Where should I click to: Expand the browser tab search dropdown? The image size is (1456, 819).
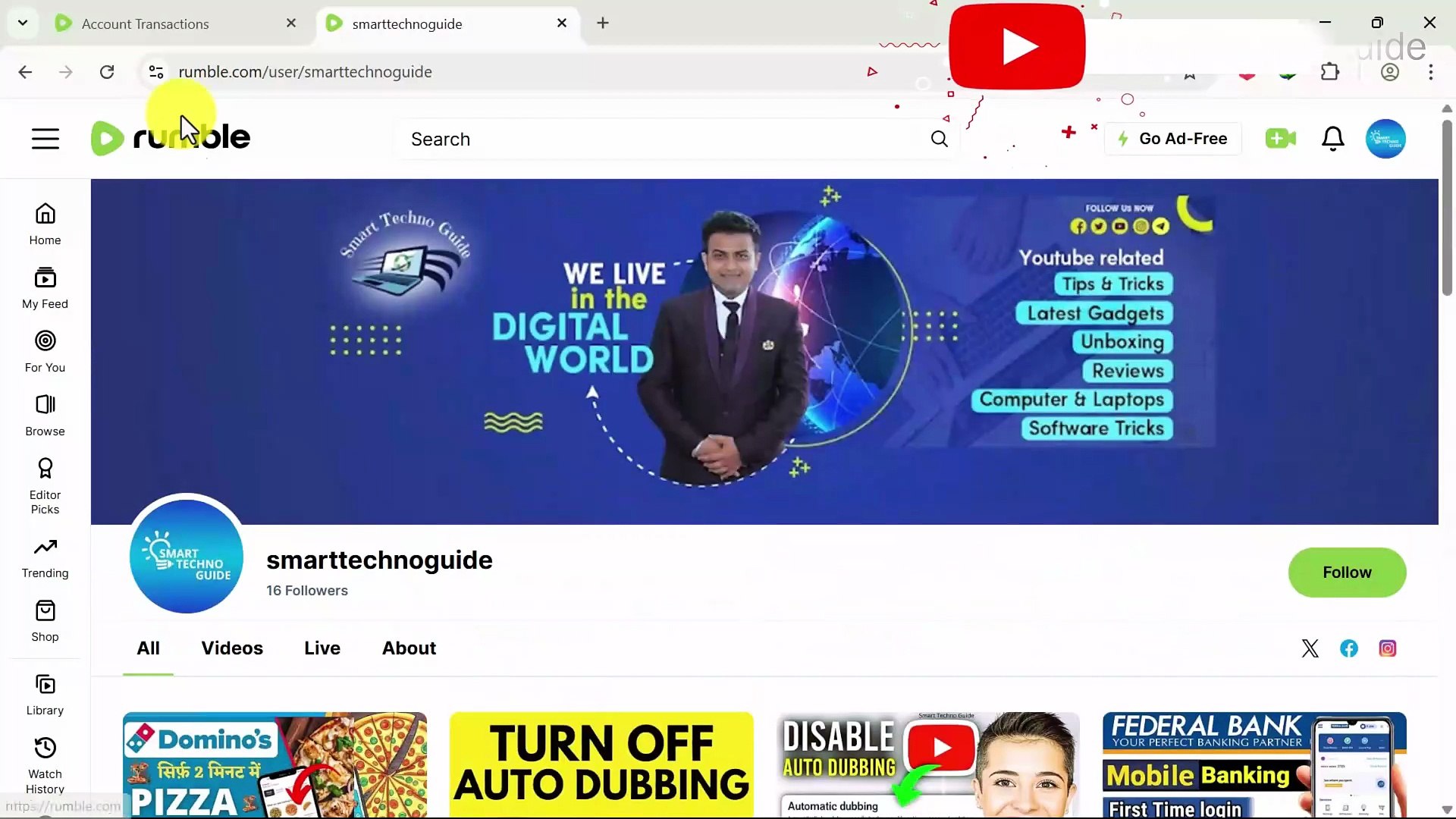[22, 23]
